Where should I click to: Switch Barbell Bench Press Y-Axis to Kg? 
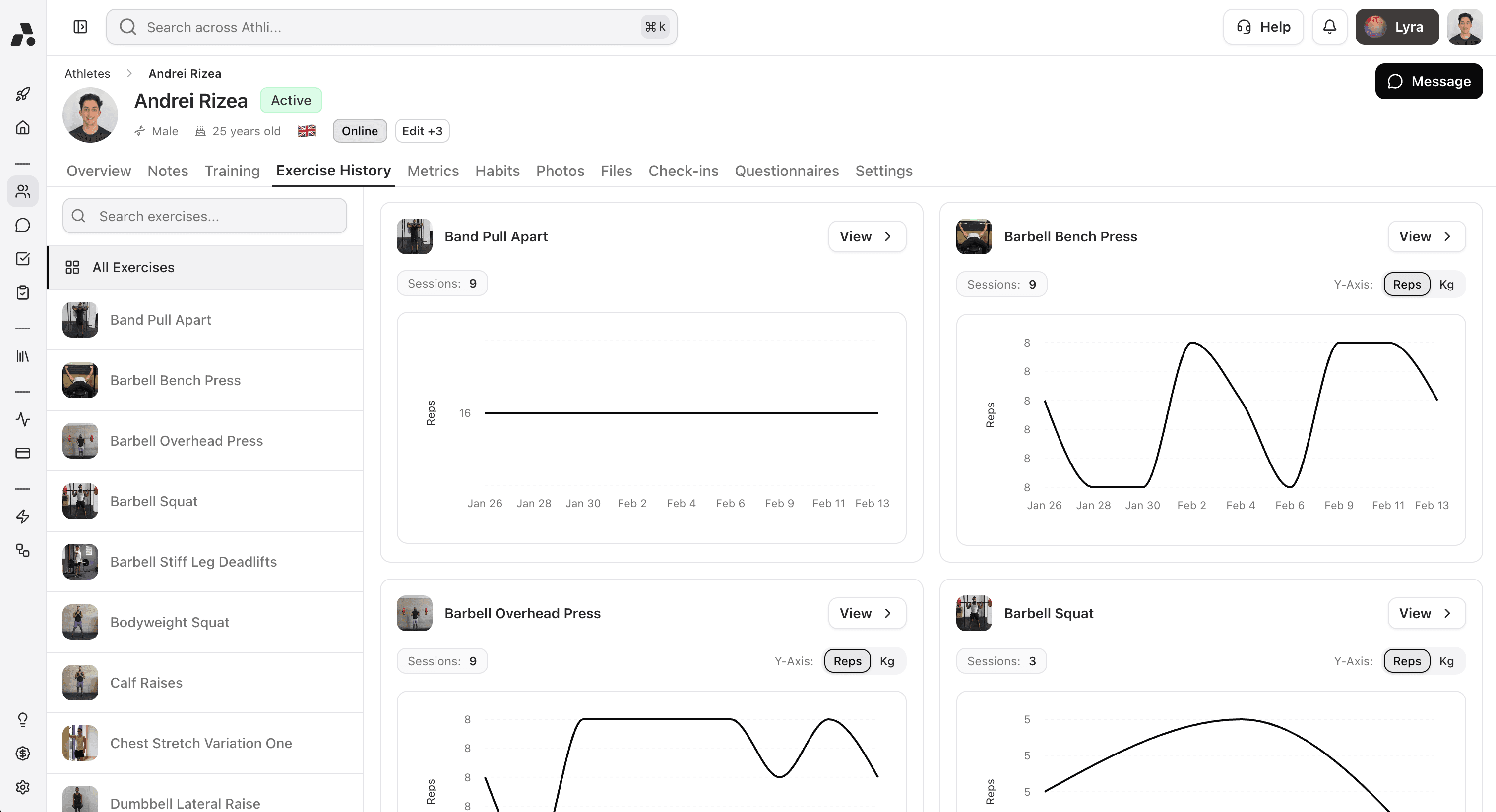point(1446,284)
